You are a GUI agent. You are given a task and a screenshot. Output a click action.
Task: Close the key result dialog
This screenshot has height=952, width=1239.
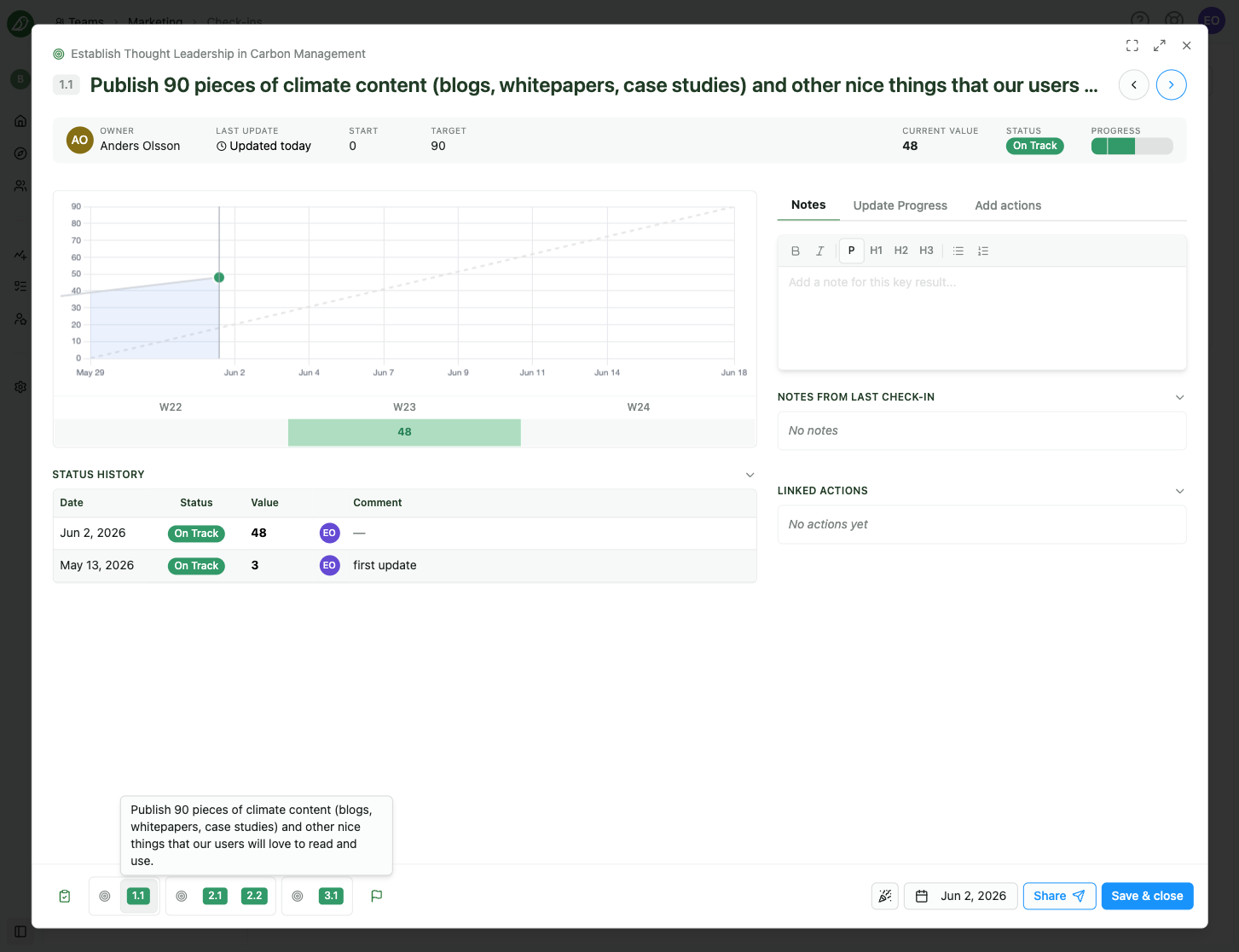click(x=1187, y=46)
